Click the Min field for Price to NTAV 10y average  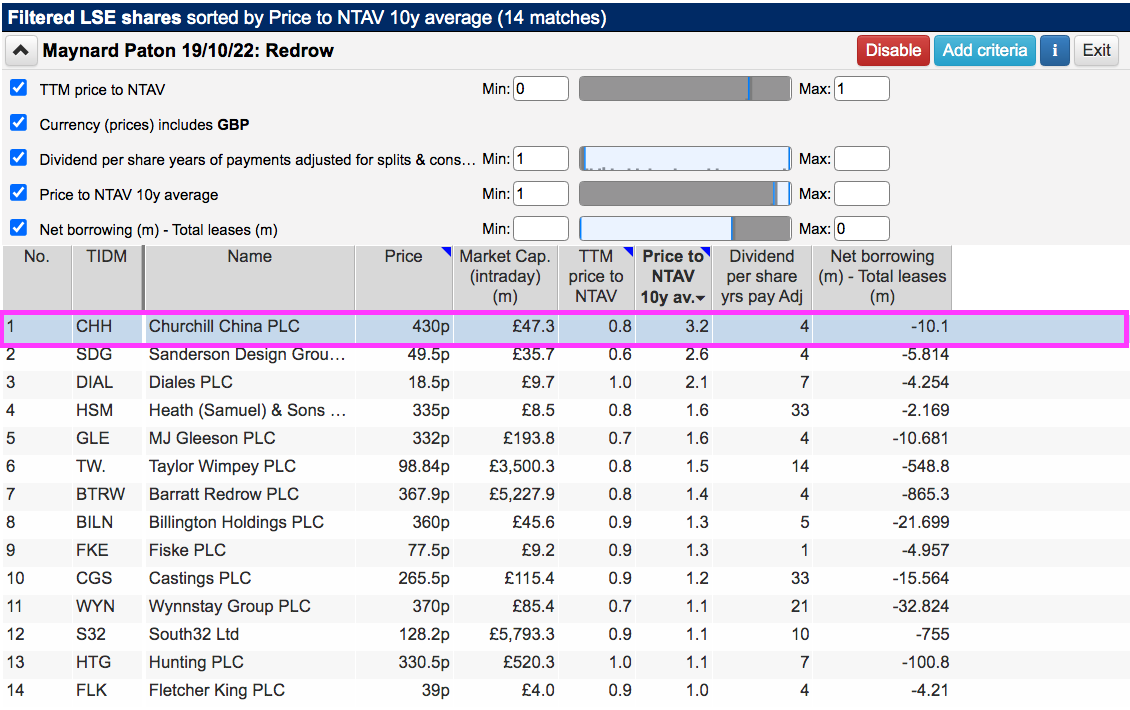point(540,193)
